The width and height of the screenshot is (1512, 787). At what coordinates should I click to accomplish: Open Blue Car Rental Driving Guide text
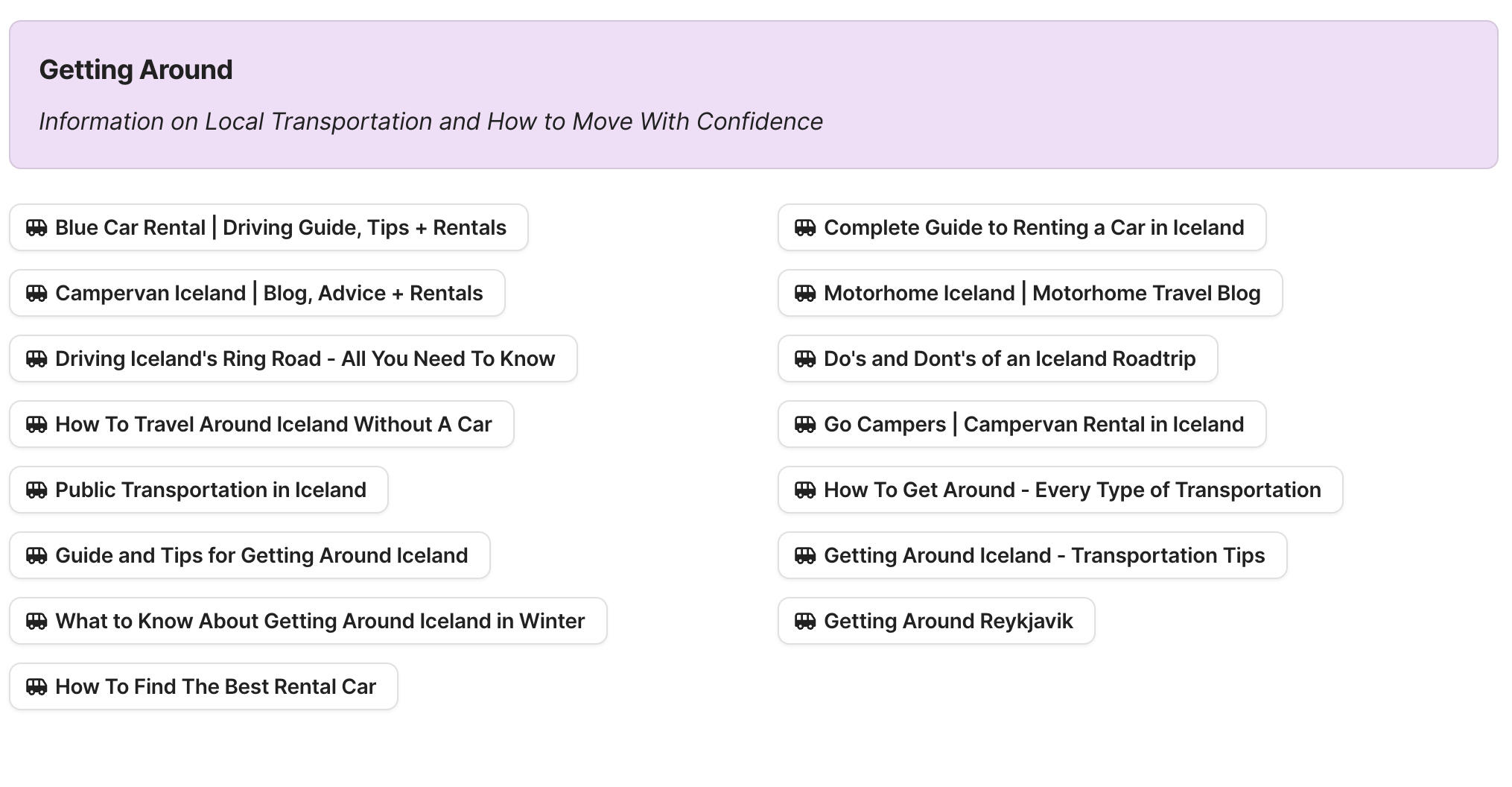280,227
